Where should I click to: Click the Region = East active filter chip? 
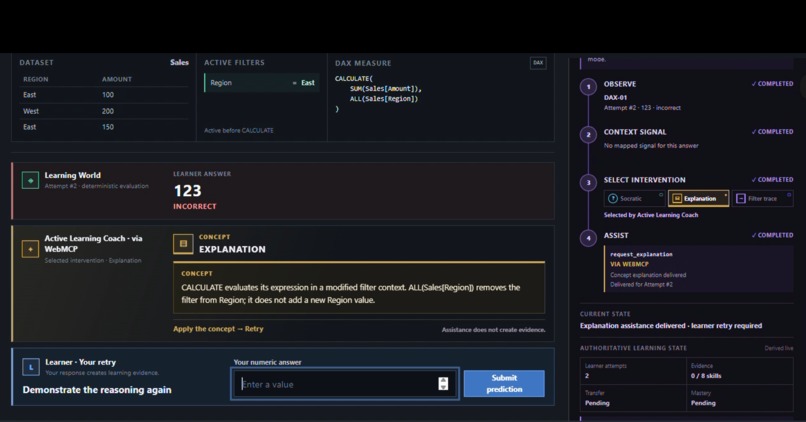(x=262, y=83)
